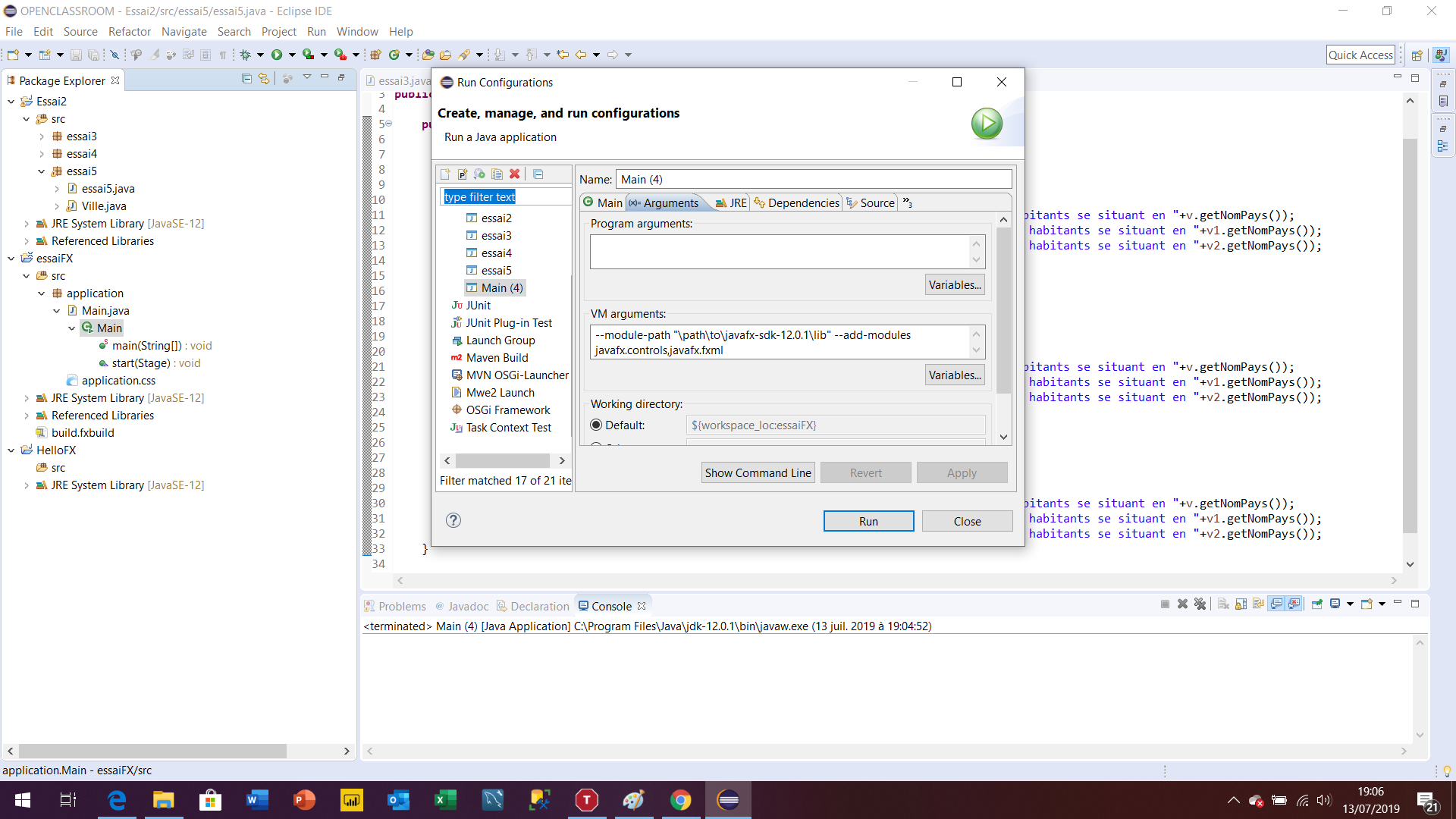Click Back navigation arrow in toolbar
Image resolution: width=1456 pixels, height=819 pixels.
(581, 55)
